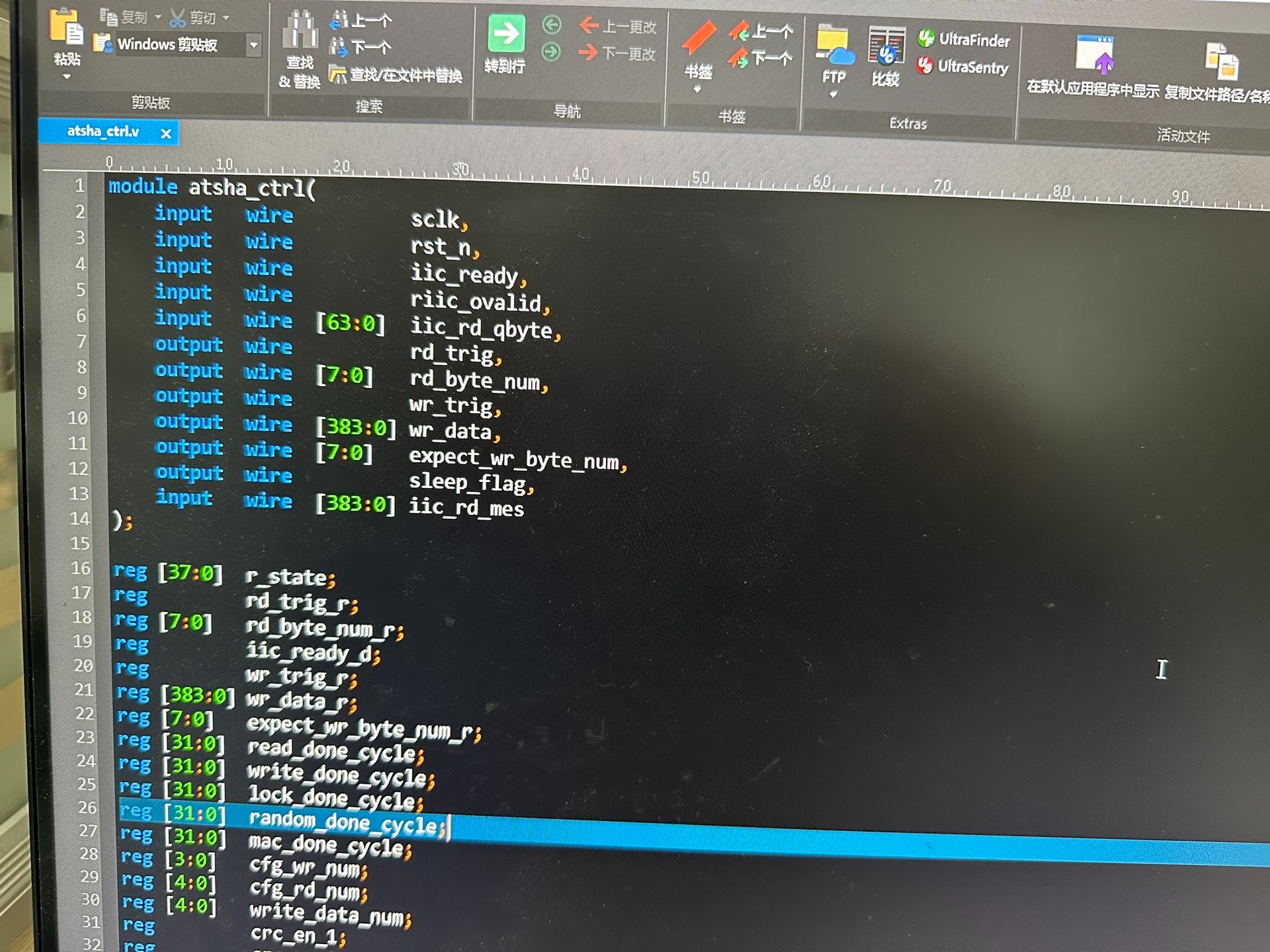Jump to next change 下一更改
Image resolution: width=1270 pixels, height=952 pixels.
[x=616, y=54]
